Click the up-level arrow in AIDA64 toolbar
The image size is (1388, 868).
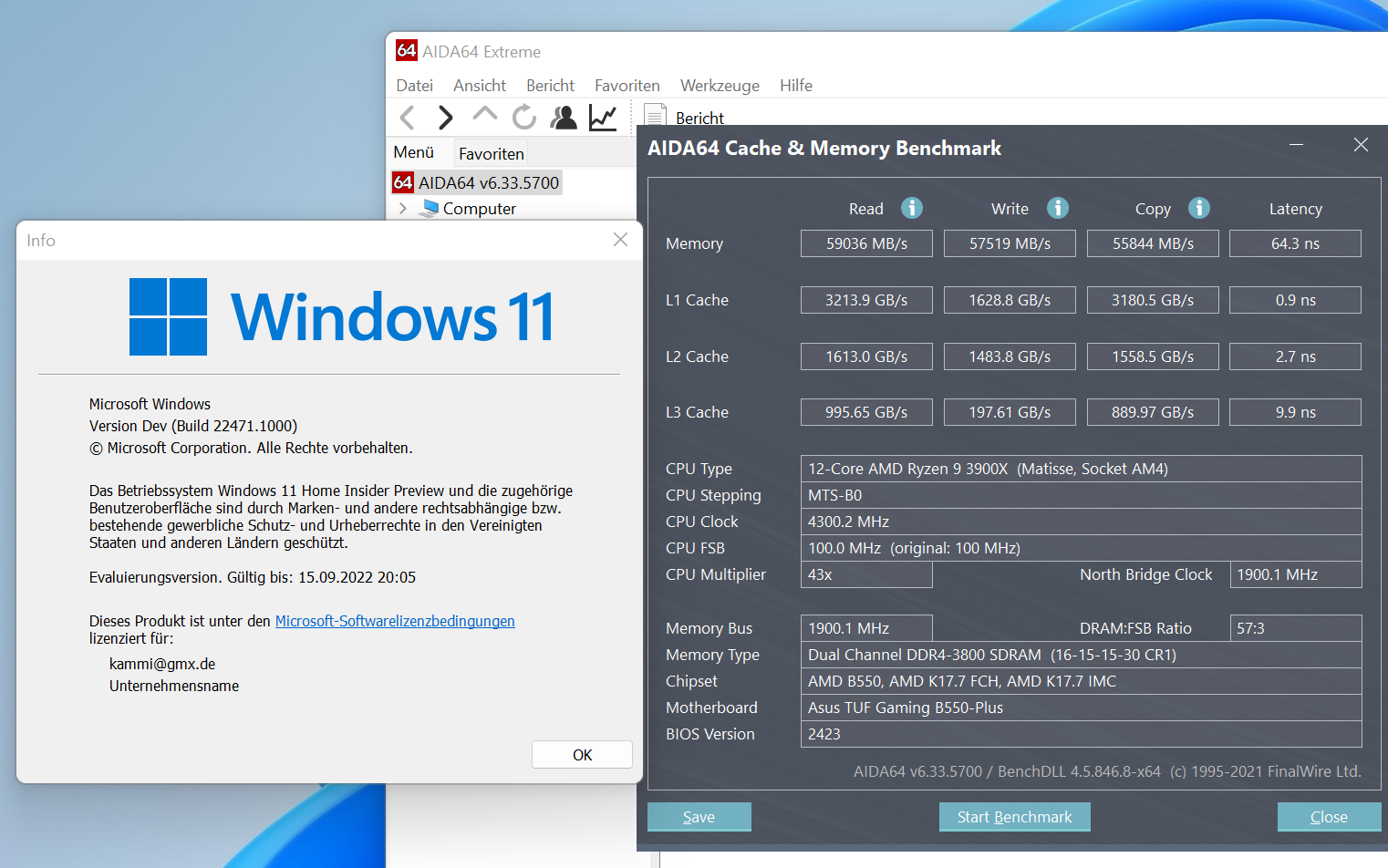pyautogui.click(x=485, y=115)
